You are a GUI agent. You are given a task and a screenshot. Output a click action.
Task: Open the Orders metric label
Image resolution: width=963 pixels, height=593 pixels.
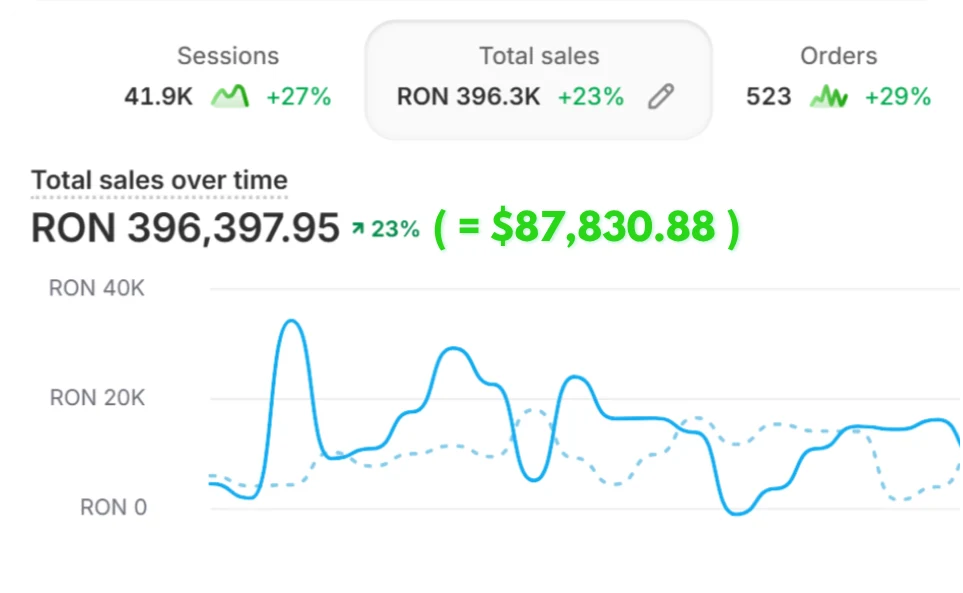[x=838, y=56]
